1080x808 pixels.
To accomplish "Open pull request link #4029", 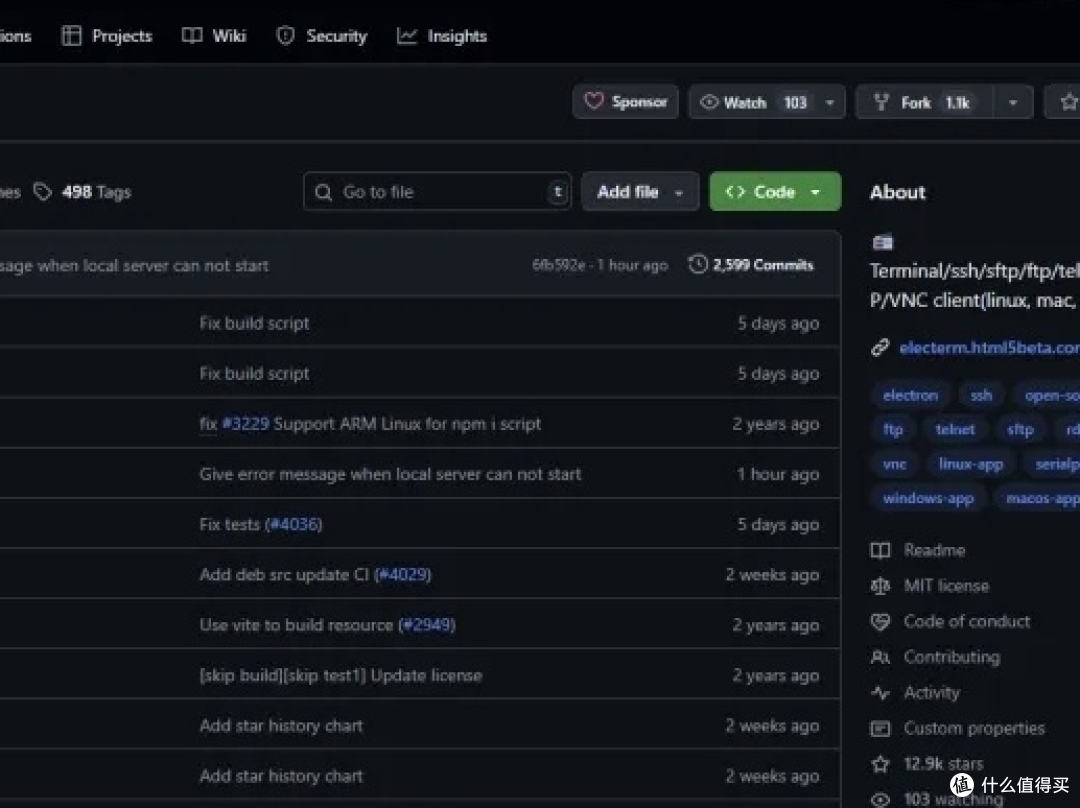I will pos(403,574).
